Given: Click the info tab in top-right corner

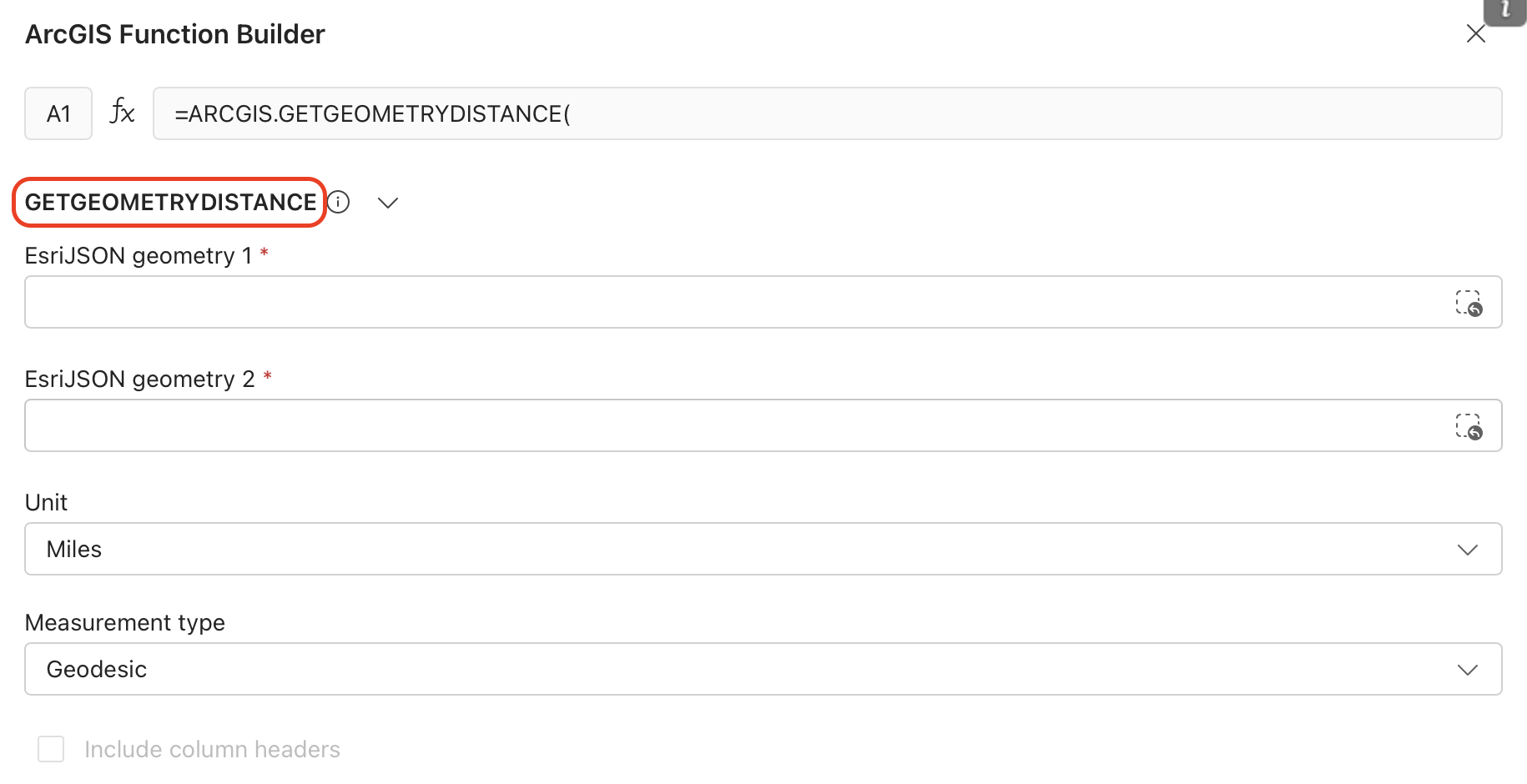Looking at the screenshot, I should pos(1505,11).
